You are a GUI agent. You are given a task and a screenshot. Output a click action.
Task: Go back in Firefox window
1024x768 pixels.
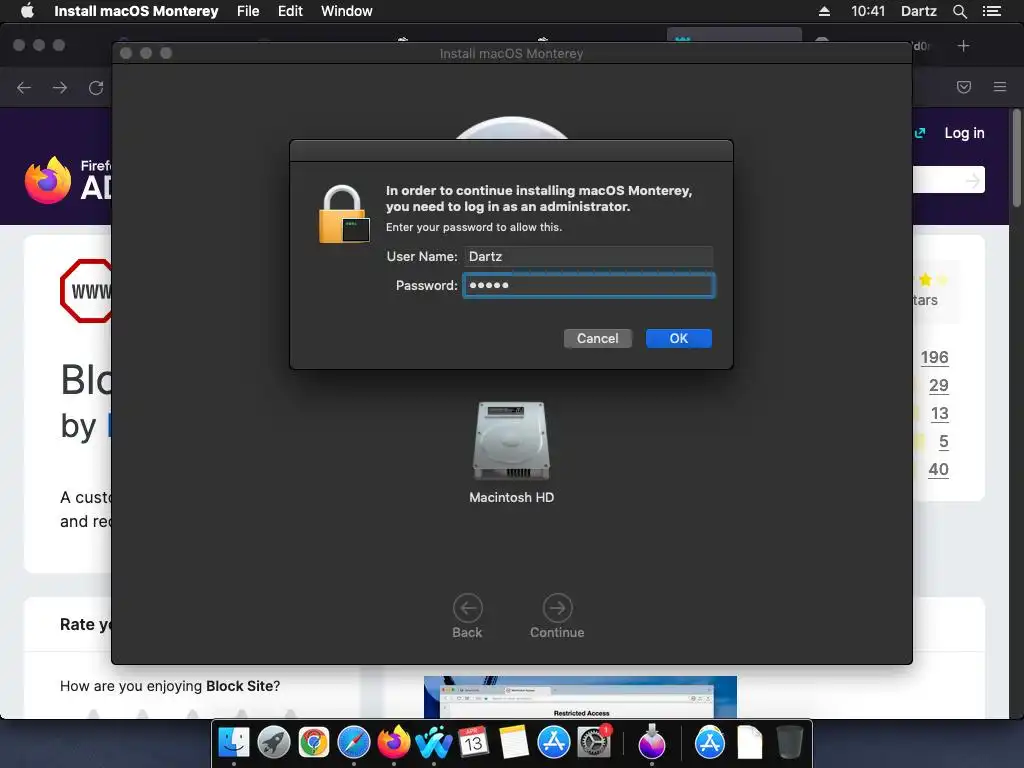point(24,88)
